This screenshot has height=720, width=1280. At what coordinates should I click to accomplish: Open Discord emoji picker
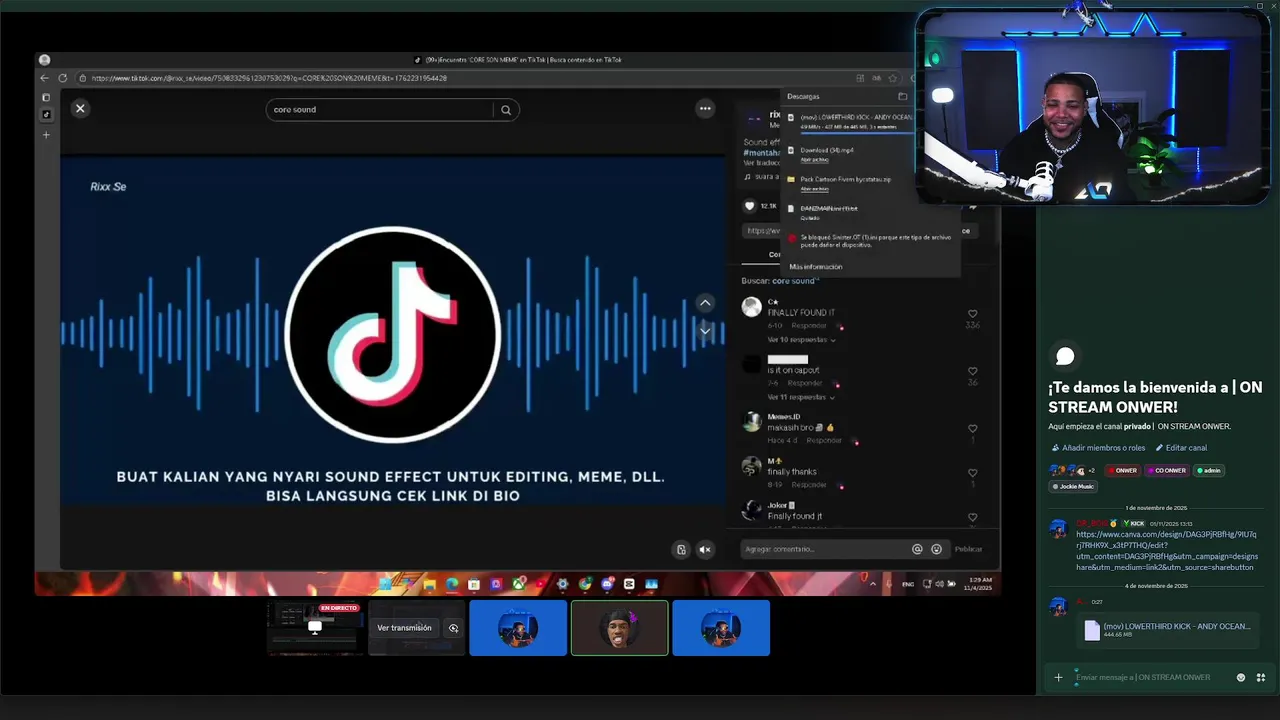pyautogui.click(x=1241, y=677)
